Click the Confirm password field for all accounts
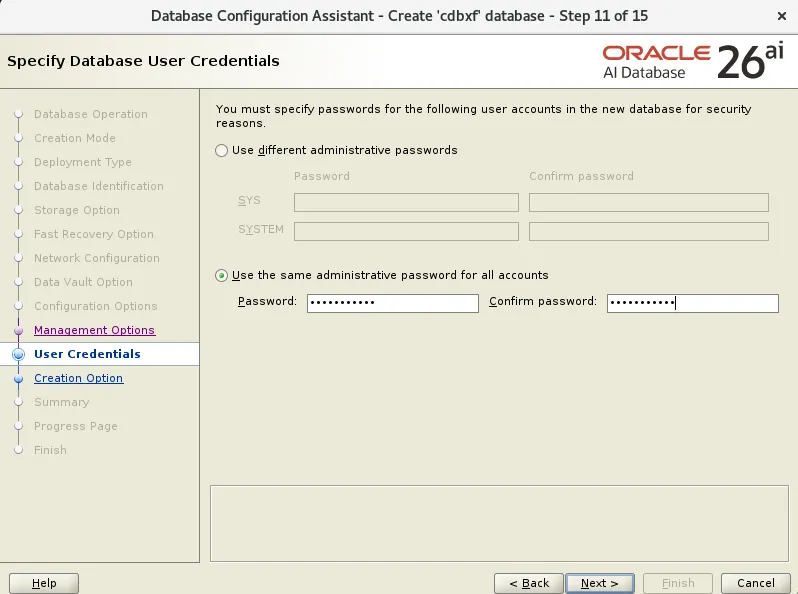Screen dimensions: 798x594 (693, 303)
